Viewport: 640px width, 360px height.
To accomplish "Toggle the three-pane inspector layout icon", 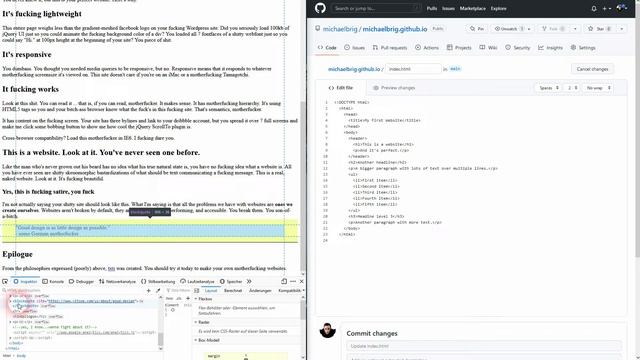I will tap(197, 291).
